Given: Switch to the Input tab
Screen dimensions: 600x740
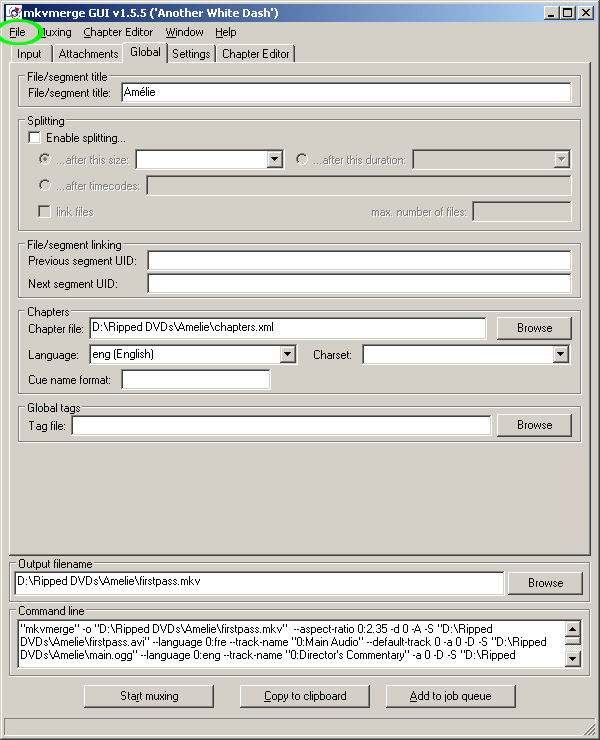Looking at the screenshot, I should pos(30,54).
